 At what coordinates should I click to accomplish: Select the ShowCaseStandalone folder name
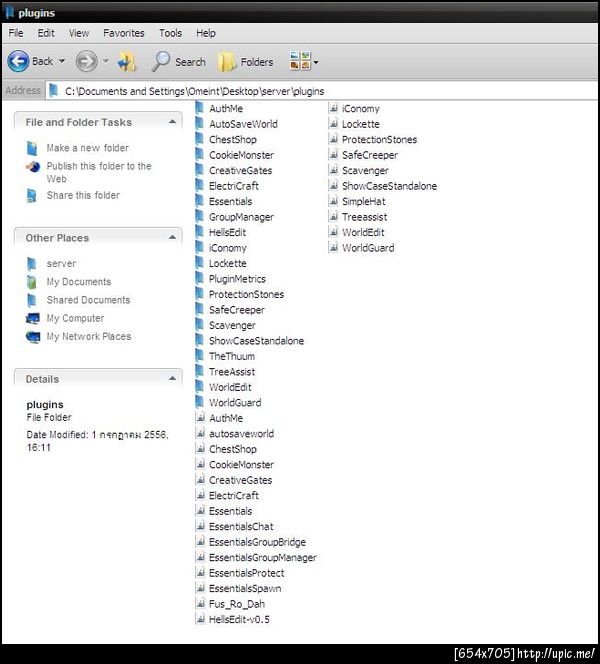(x=256, y=341)
